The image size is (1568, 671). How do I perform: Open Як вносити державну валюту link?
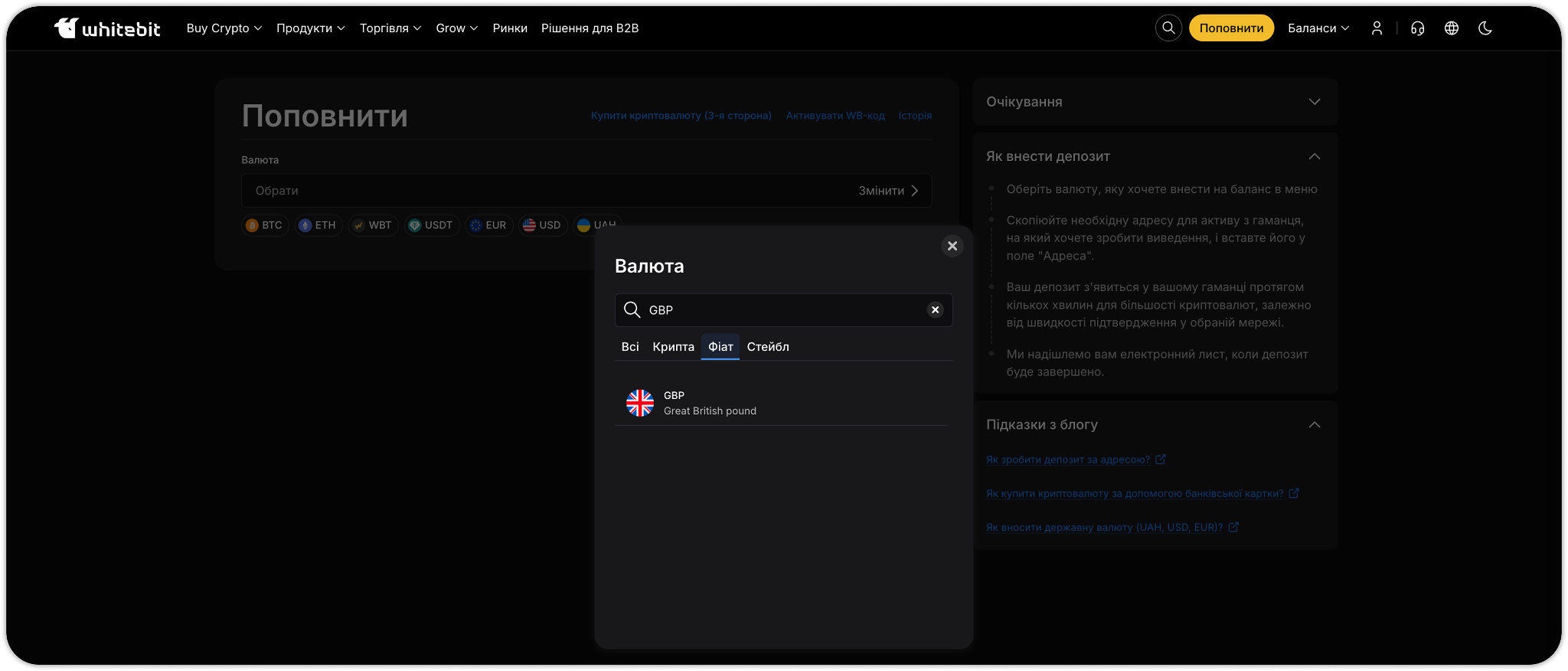[x=1104, y=527]
